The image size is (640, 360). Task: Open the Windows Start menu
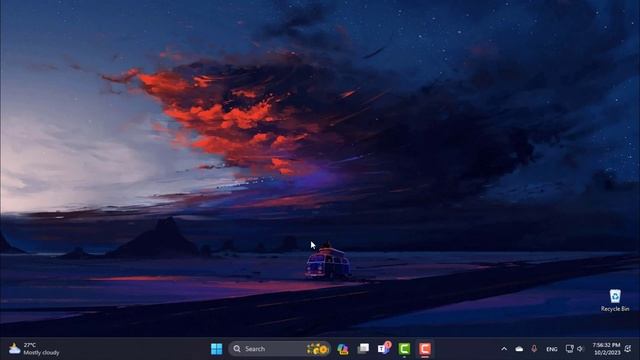pos(216,349)
